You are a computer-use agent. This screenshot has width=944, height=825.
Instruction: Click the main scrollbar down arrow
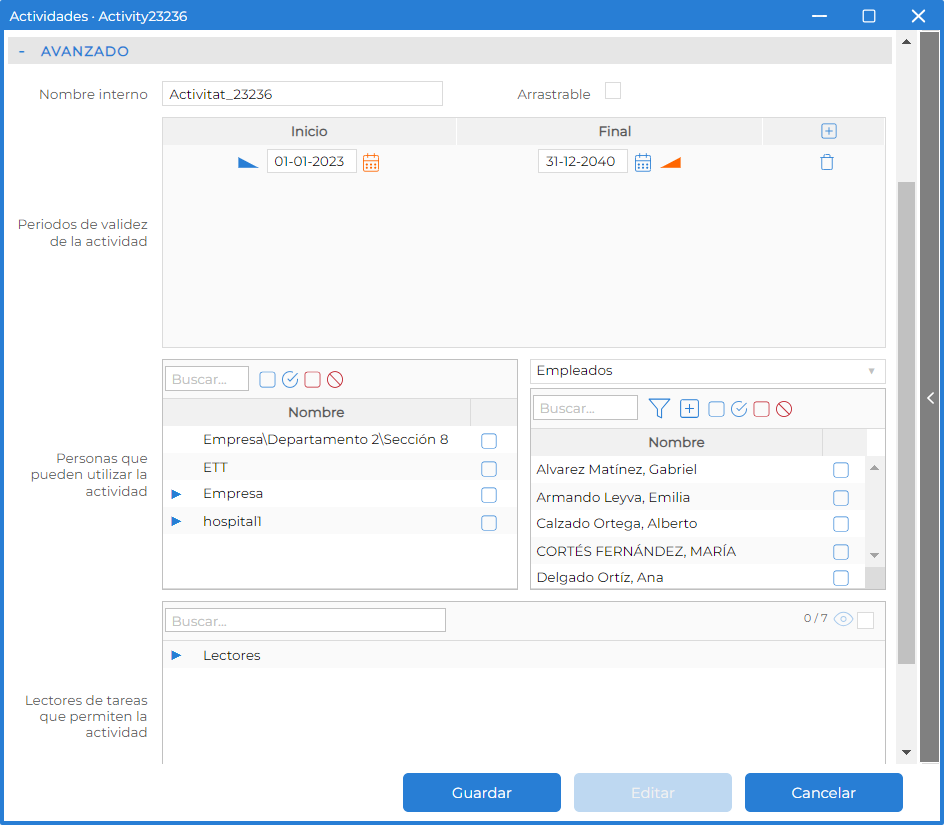(x=906, y=752)
